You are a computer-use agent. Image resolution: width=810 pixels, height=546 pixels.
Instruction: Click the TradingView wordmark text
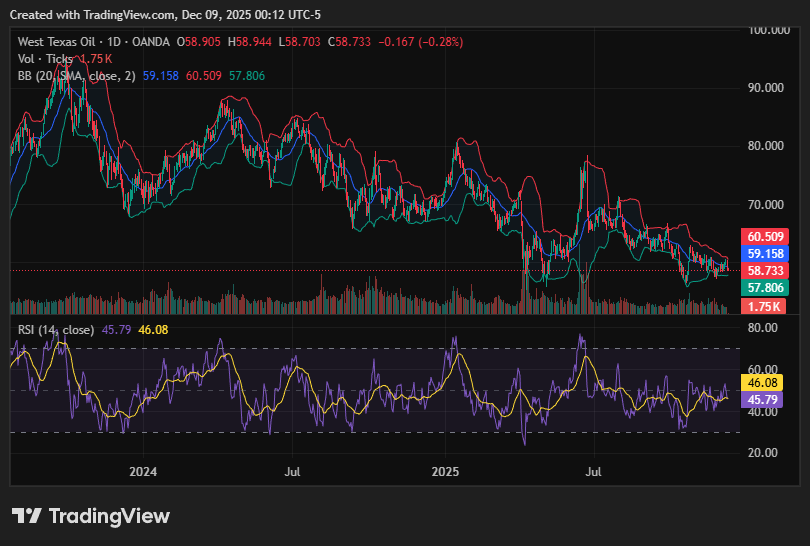(109, 516)
